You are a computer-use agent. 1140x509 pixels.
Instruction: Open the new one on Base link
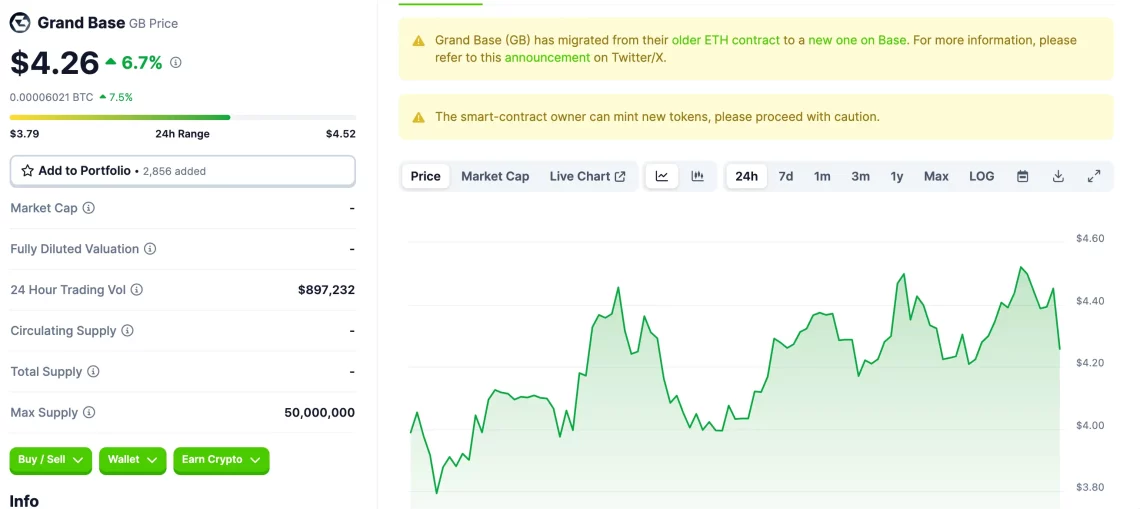pos(857,40)
